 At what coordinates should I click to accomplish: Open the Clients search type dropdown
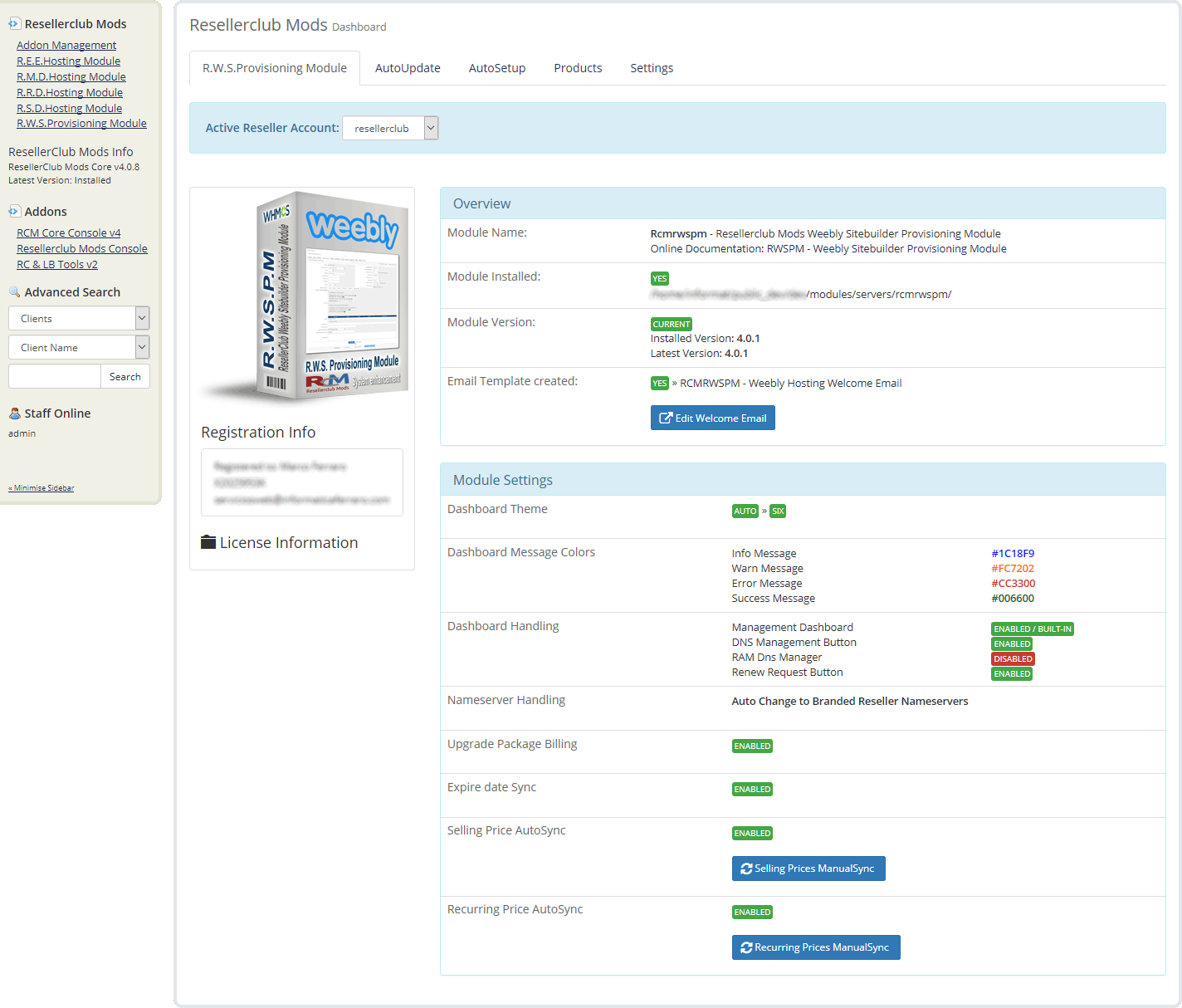(79, 318)
